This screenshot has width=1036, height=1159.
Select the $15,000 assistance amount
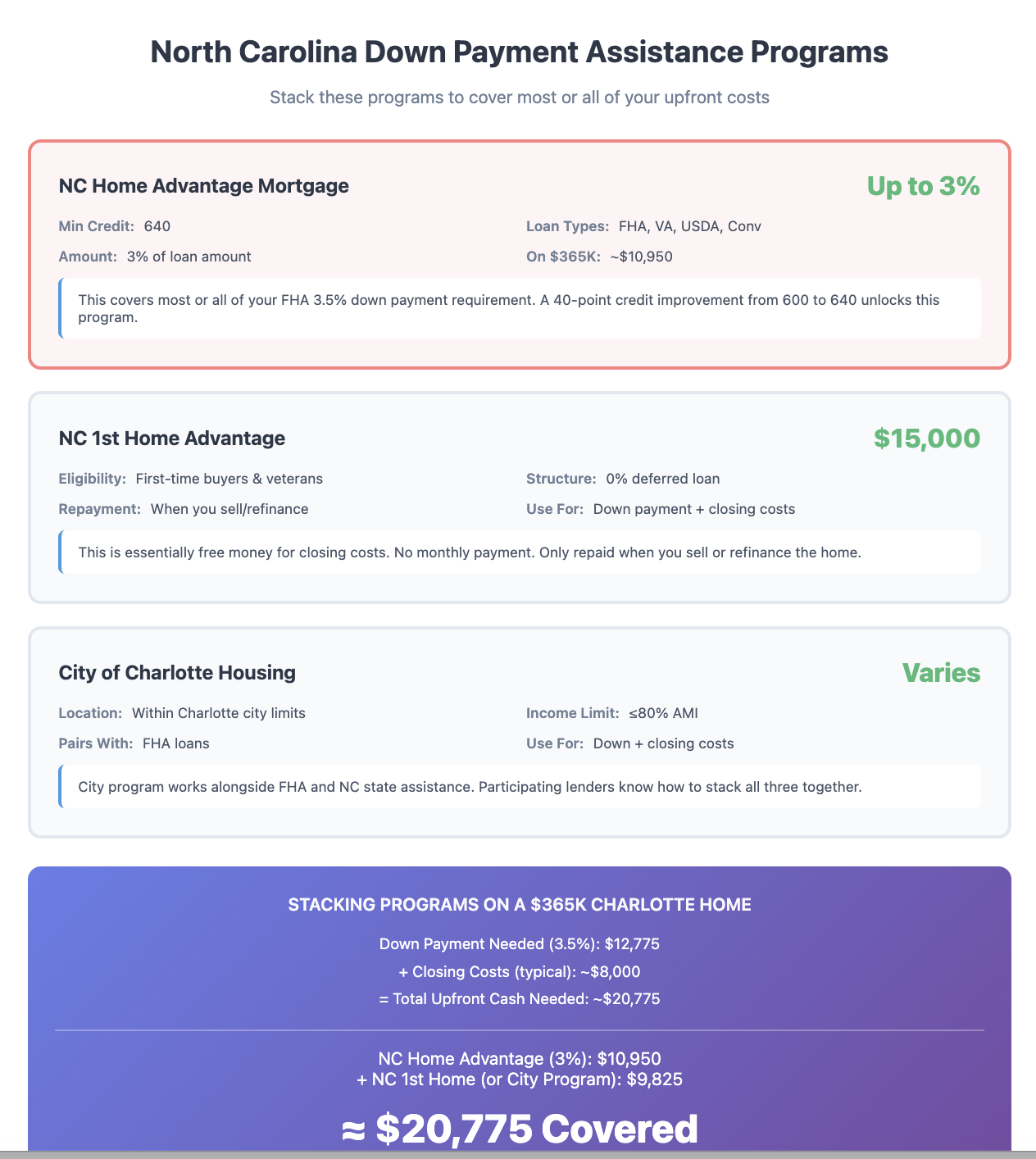pyautogui.click(x=927, y=439)
